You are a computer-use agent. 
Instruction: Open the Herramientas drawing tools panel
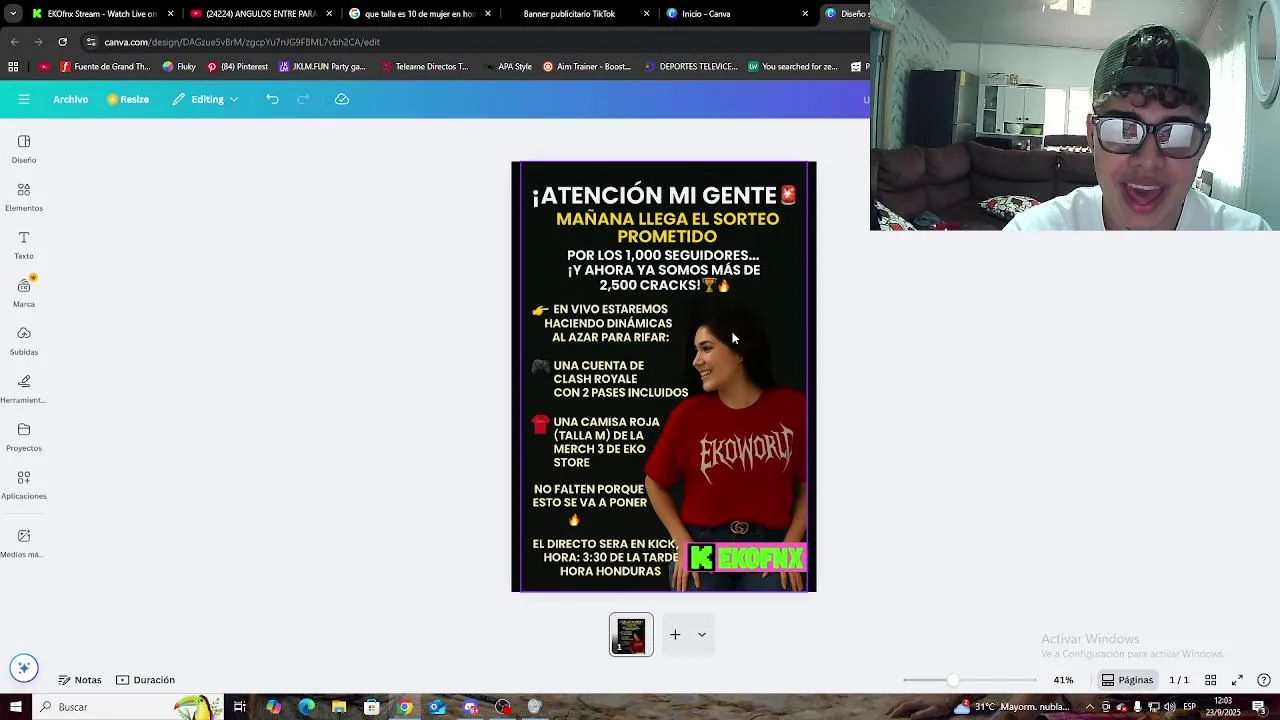[x=24, y=389]
